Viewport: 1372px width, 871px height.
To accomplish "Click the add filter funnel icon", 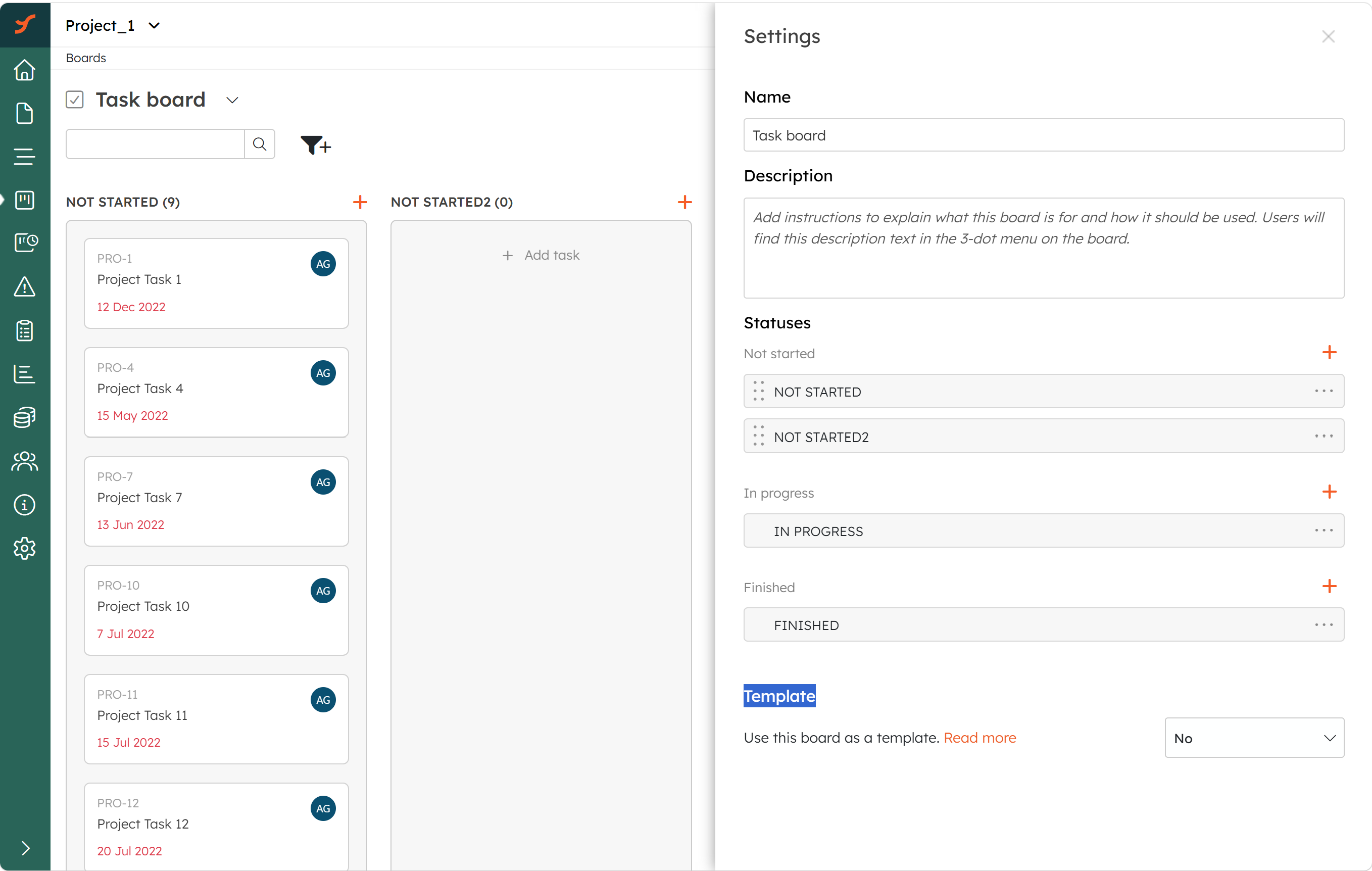I will [316, 145].
